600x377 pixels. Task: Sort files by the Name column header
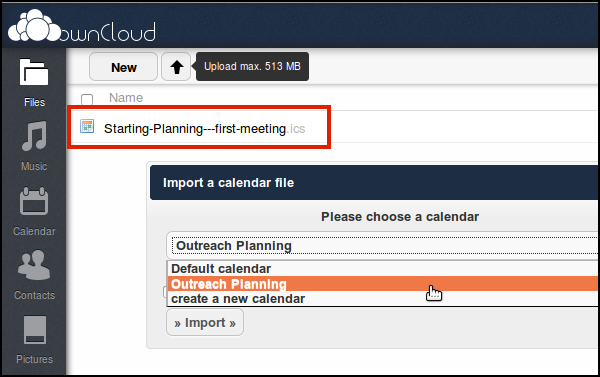[x=126, y=98]
